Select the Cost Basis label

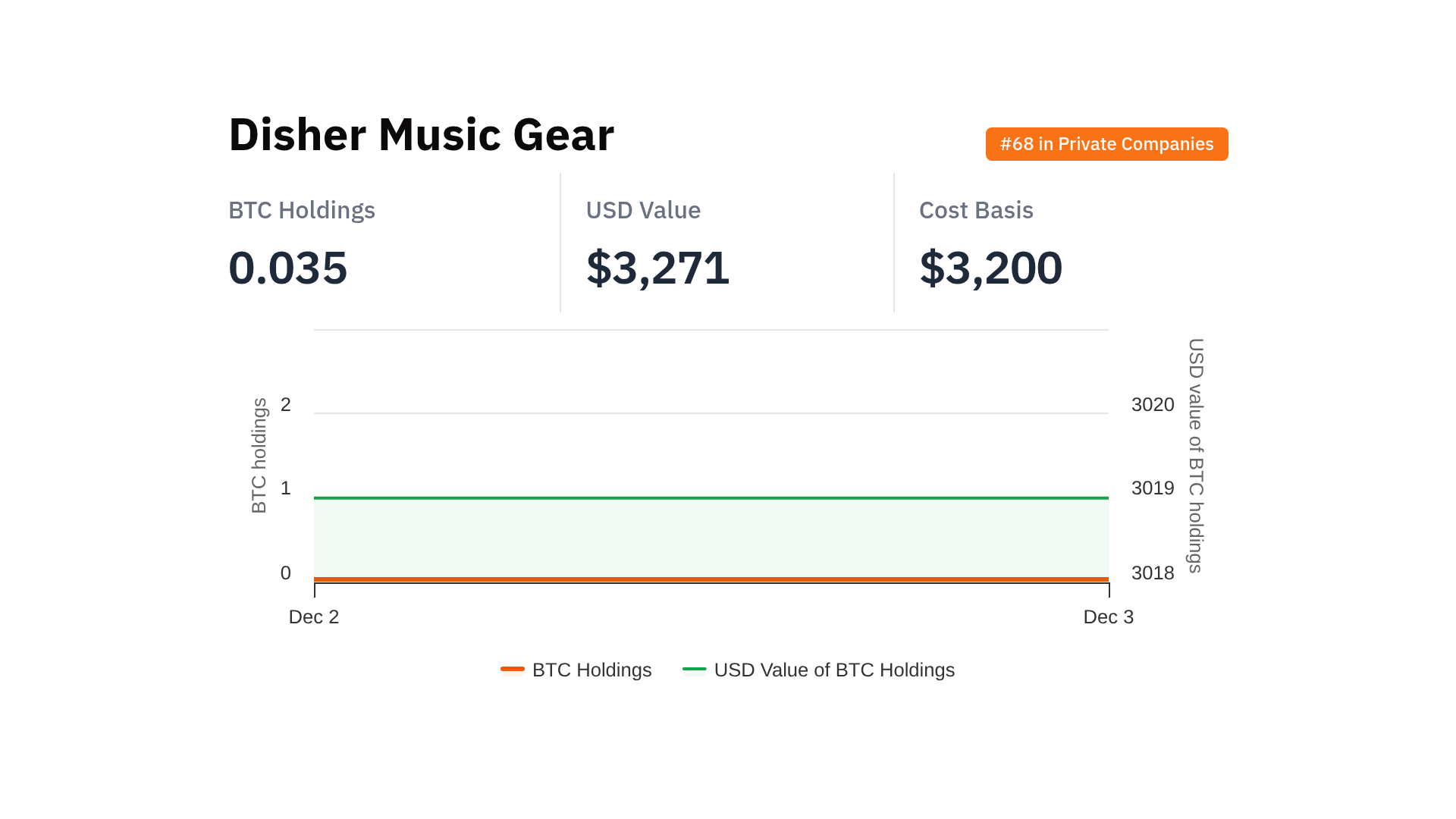pyautogui.click(x=976, y=210)
